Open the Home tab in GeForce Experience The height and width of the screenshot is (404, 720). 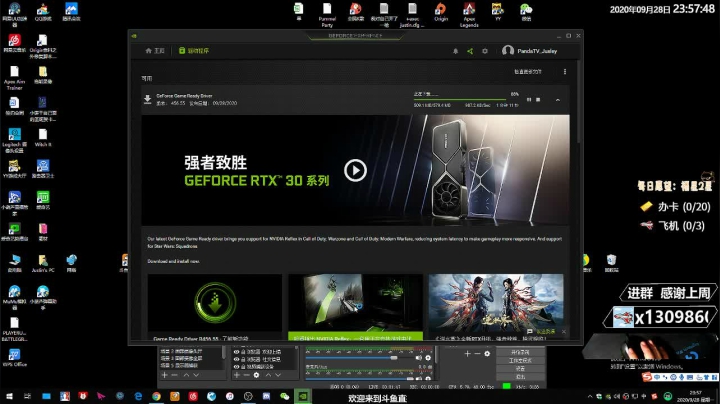155,50
